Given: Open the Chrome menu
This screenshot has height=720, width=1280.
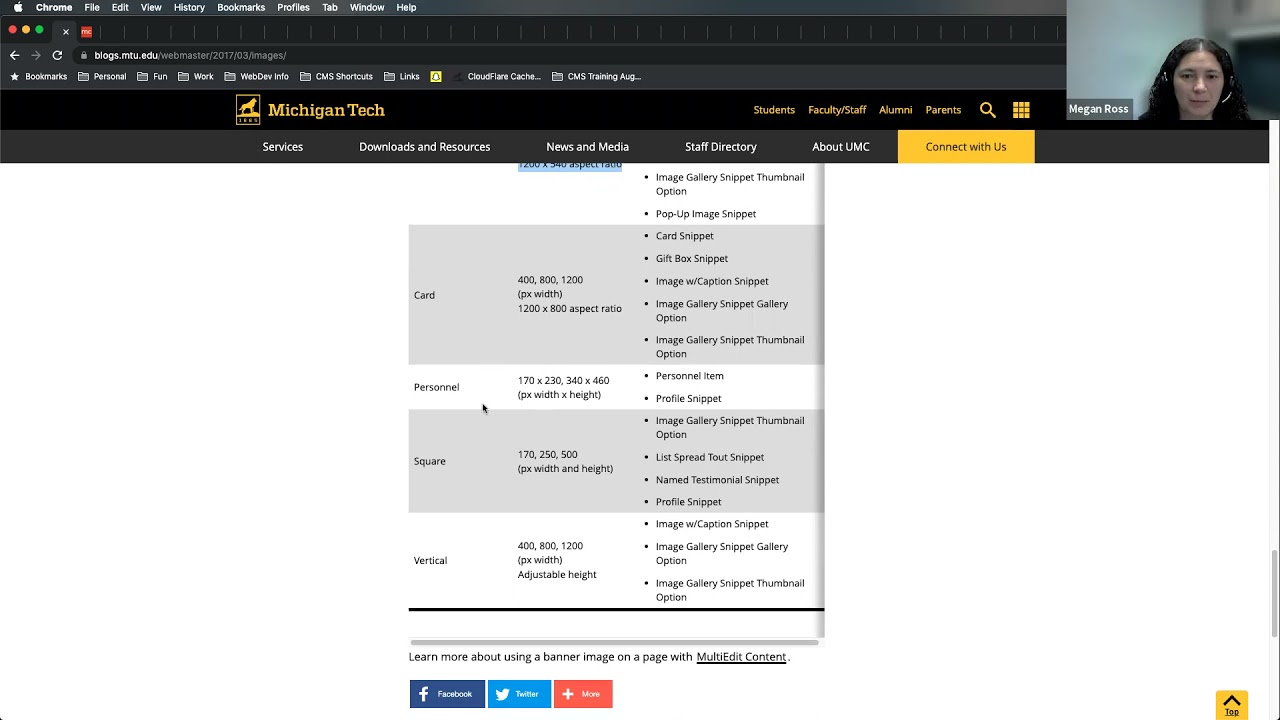Looking at the screenshot, I should (x=54, y=7).
